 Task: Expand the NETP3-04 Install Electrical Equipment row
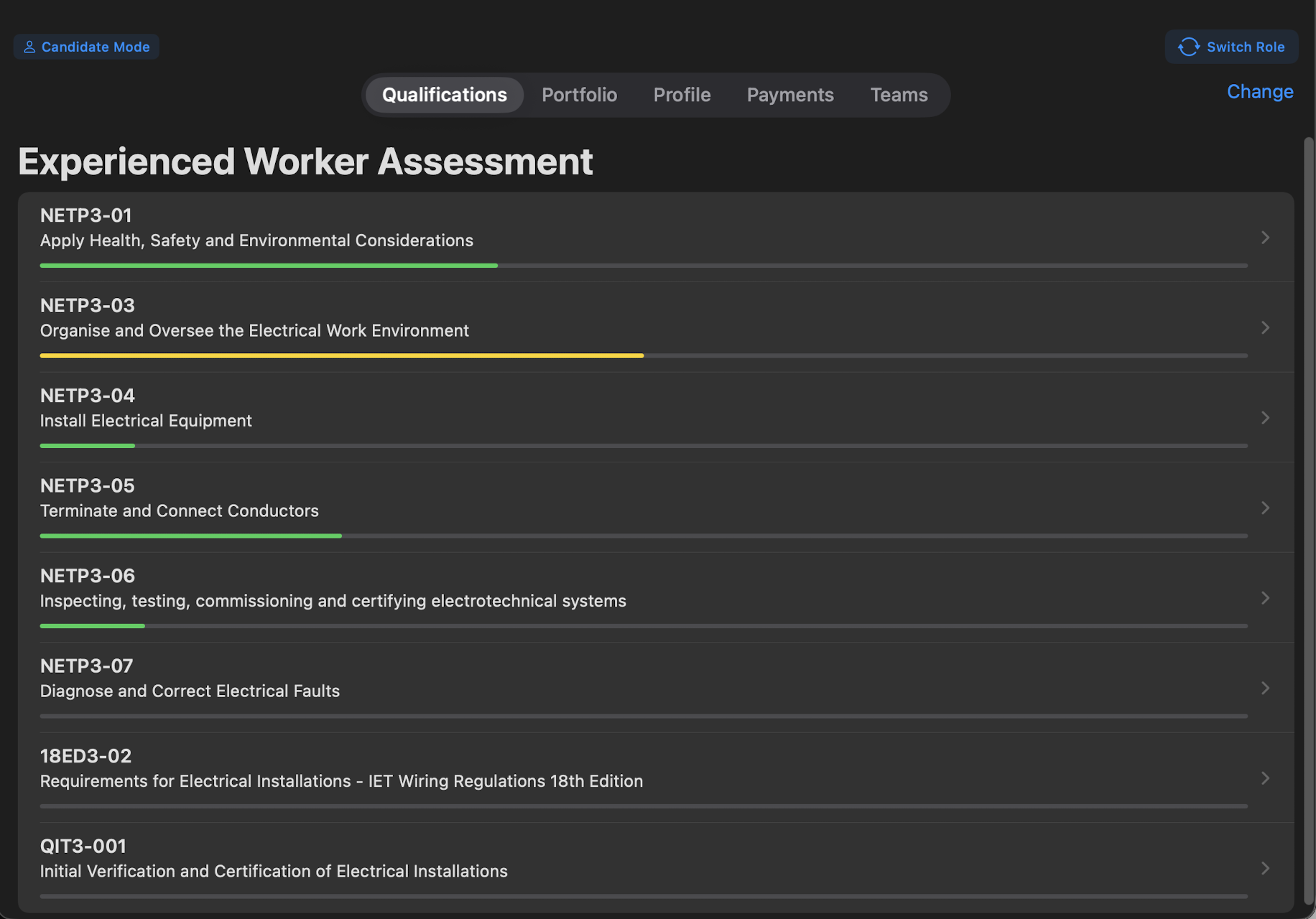1265,418
